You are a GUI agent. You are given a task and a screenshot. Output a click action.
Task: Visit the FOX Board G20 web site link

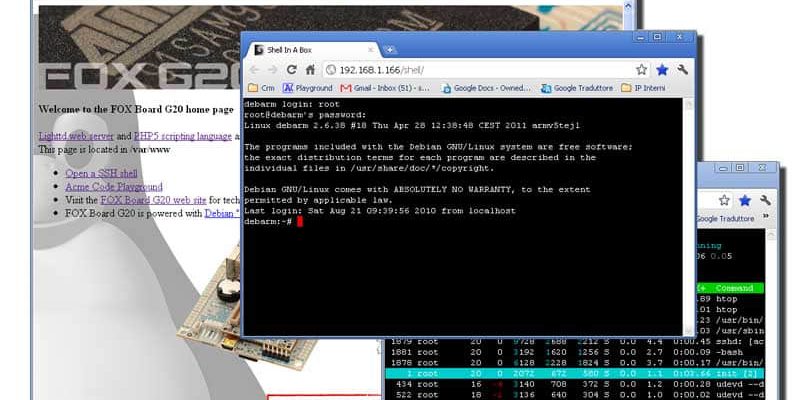(x=153, y=200)
